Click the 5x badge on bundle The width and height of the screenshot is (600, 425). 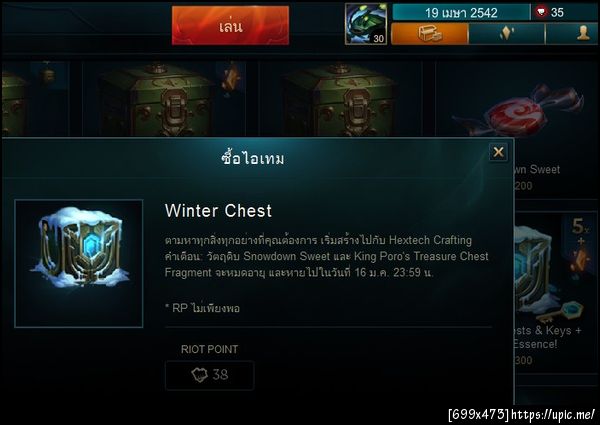pyautogui.click(x=580, y=226)
